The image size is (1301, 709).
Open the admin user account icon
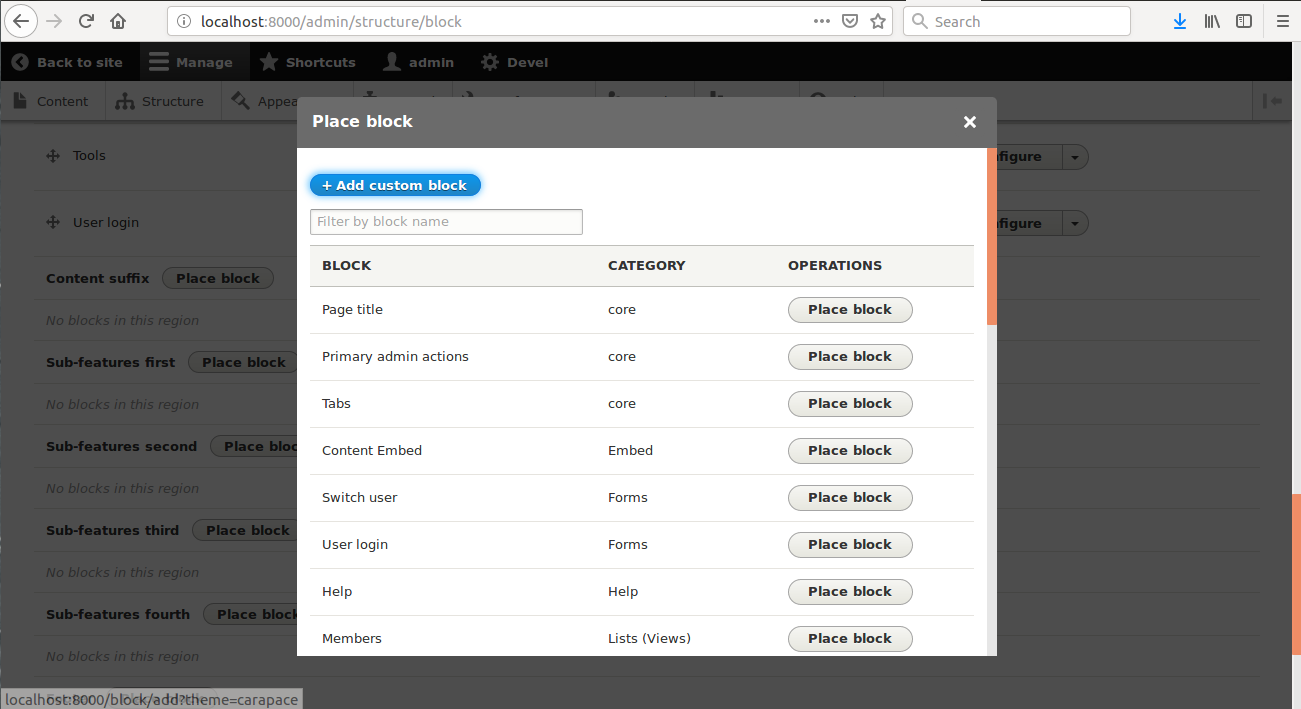tap(391, 61)
